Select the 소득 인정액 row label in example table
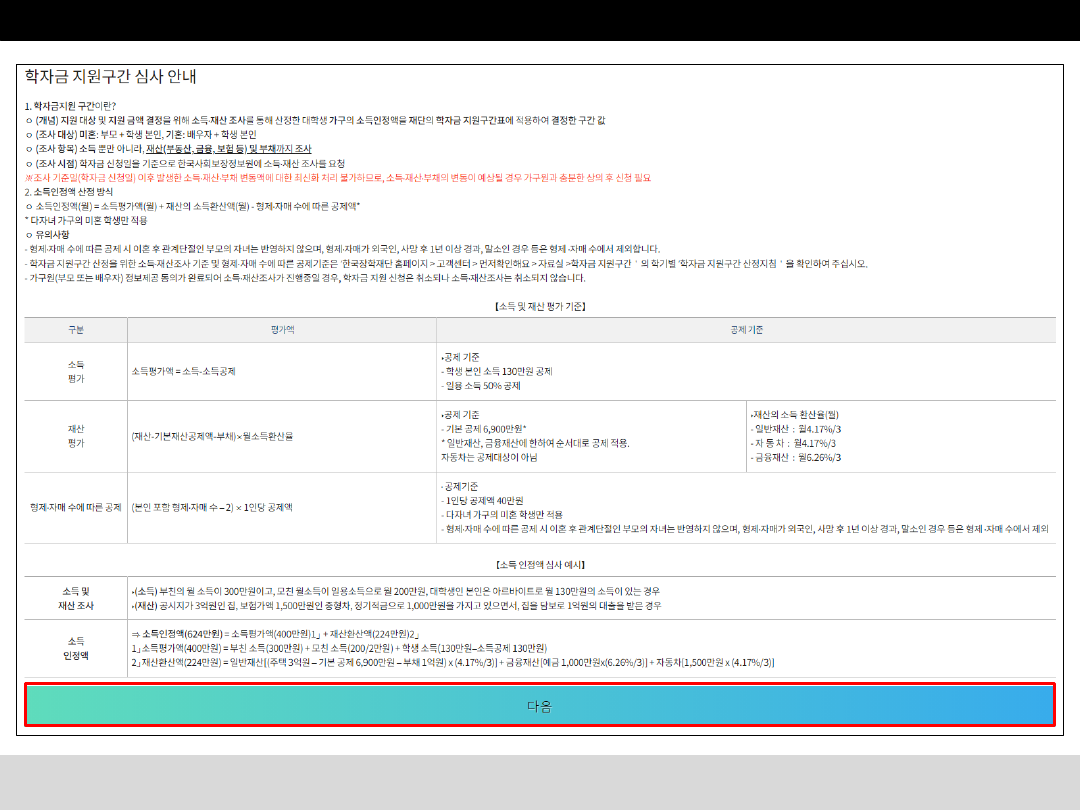The width and height of the screenshot is (1080, 810). tap(76, 648)
